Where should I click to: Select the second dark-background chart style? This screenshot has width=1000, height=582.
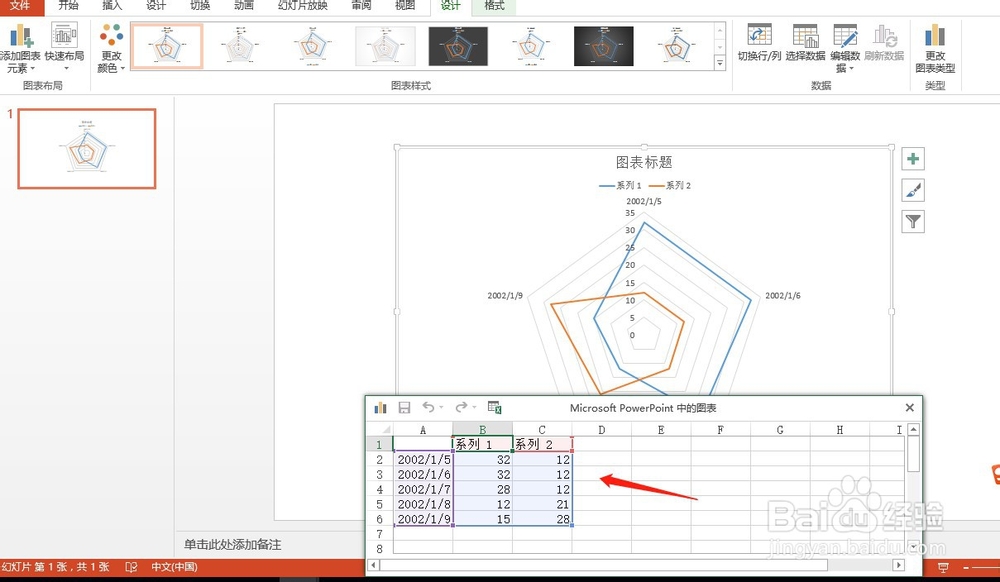pyautogui.click(x=603, y=46)
